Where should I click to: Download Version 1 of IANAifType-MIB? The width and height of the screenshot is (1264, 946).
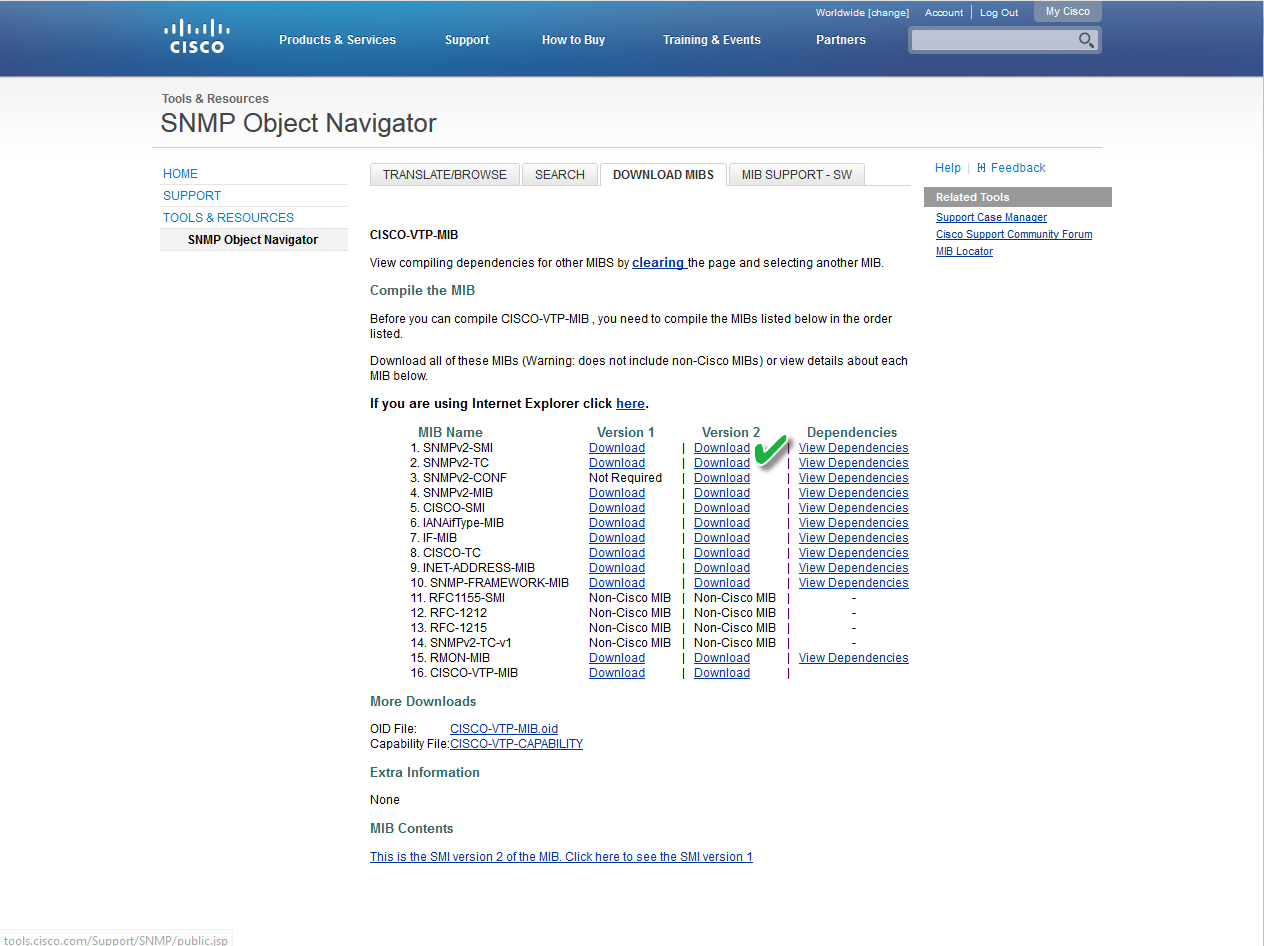(x=617, y=523)
